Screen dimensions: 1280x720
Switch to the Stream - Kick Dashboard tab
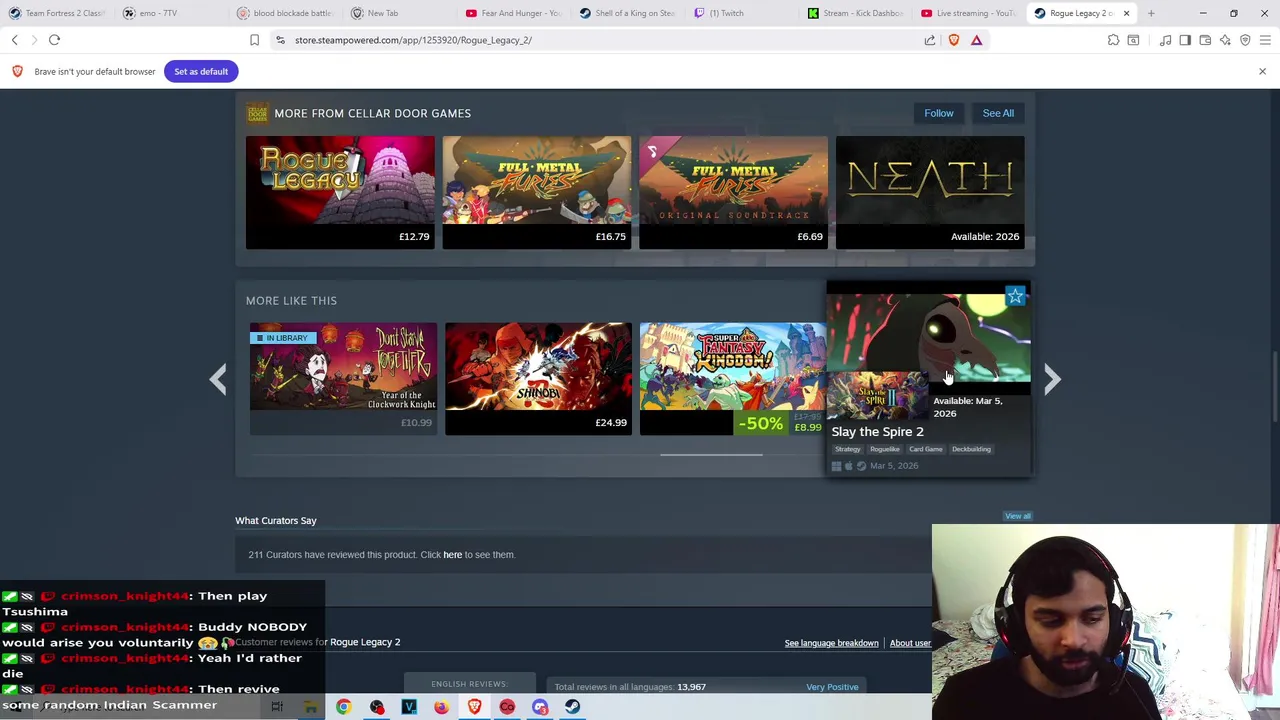tap(856, 13)
